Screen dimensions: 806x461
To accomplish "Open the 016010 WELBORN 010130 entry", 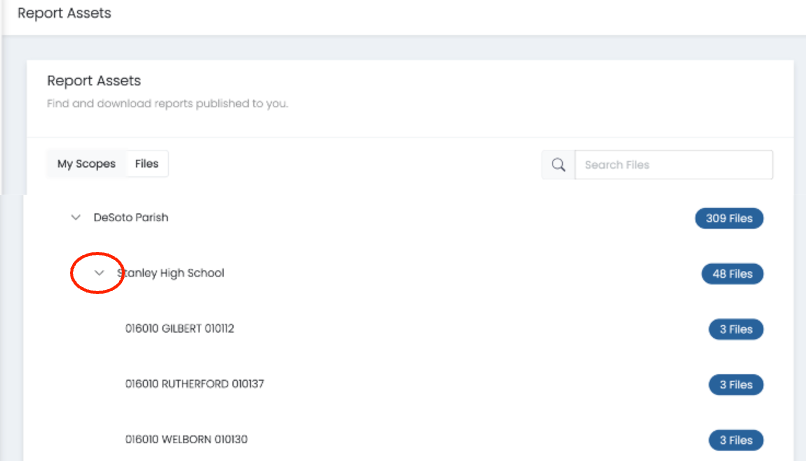I will point(186,439).
